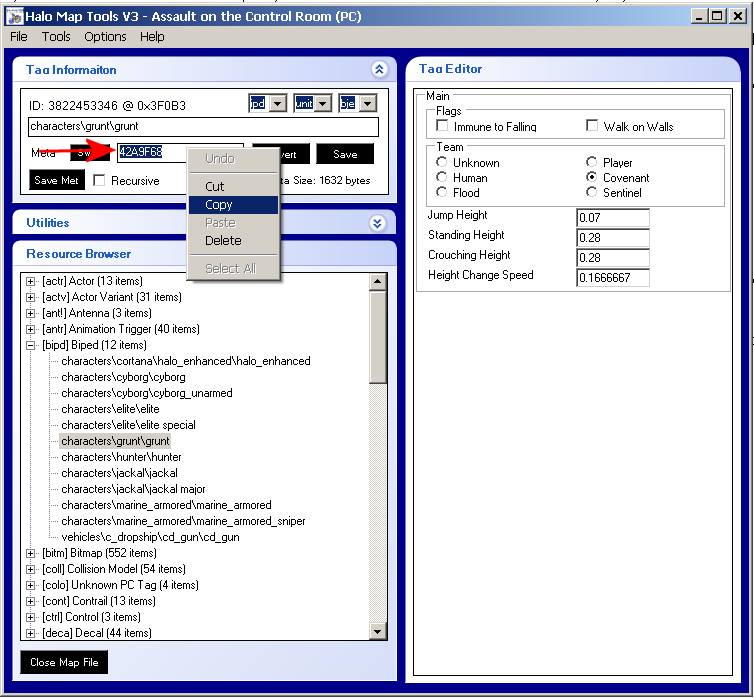Open the Tools menu

click(56, 37)
